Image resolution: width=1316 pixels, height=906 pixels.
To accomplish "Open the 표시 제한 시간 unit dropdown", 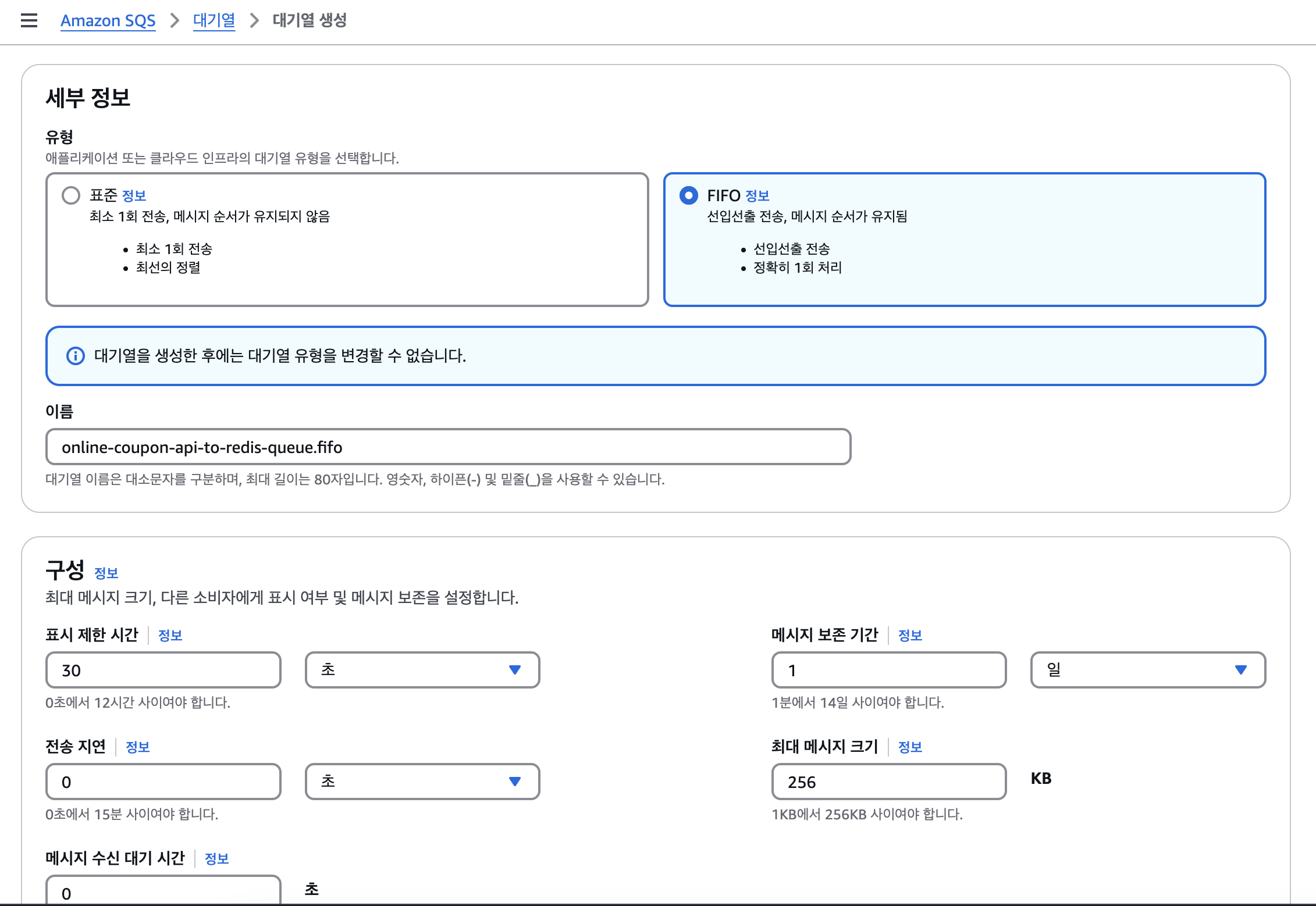I will point(422,670).
